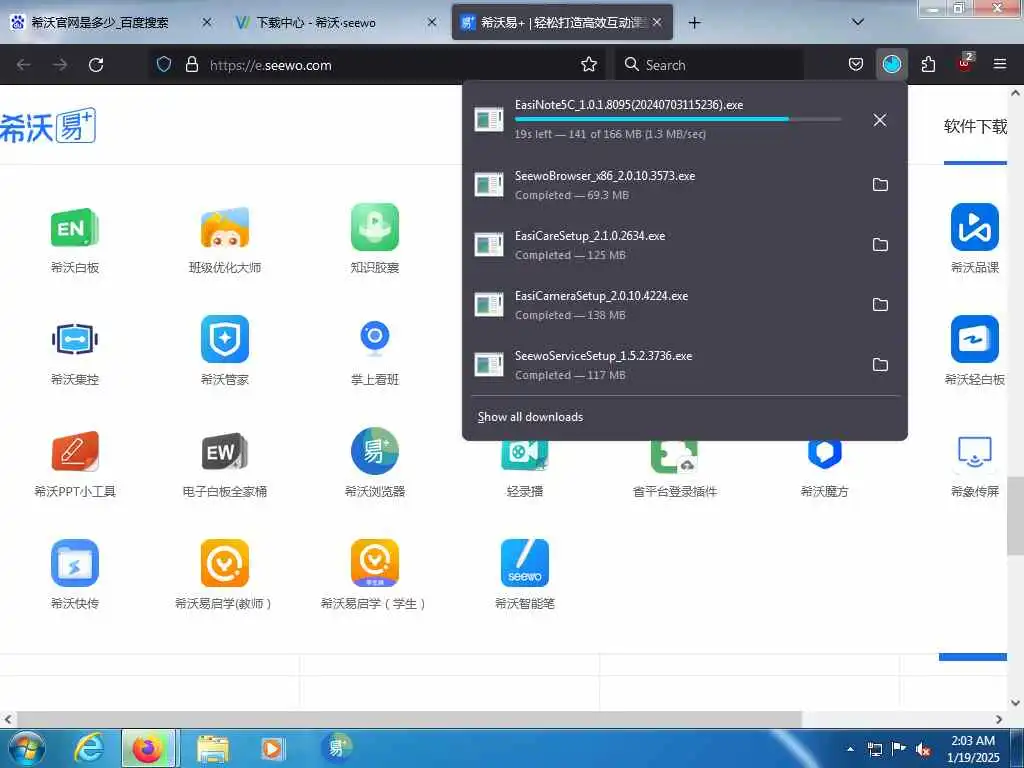Viewport: 1024px width, 768px height.
Task: Open the Windows Start menu
Action: [26, 748]
